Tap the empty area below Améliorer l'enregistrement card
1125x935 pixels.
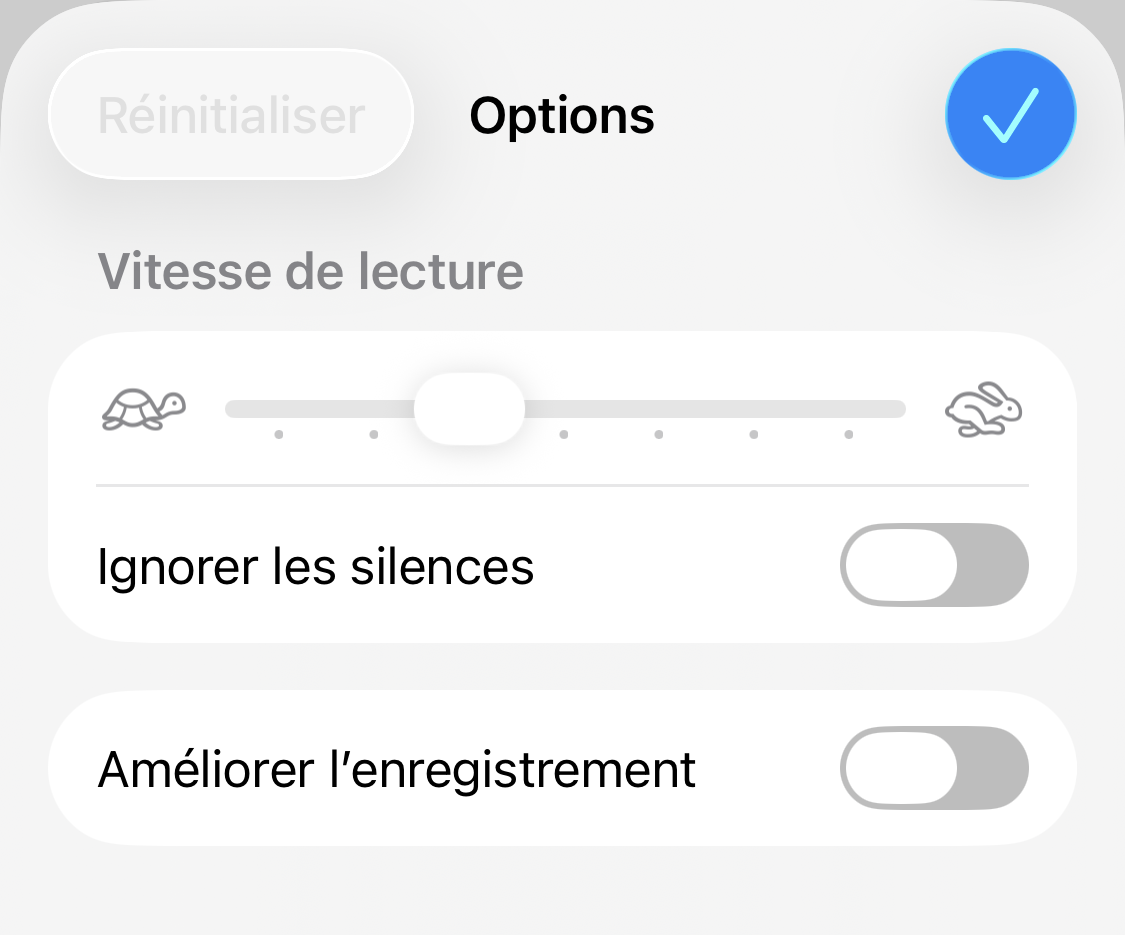pyautogui.click(x=562, y=892)
